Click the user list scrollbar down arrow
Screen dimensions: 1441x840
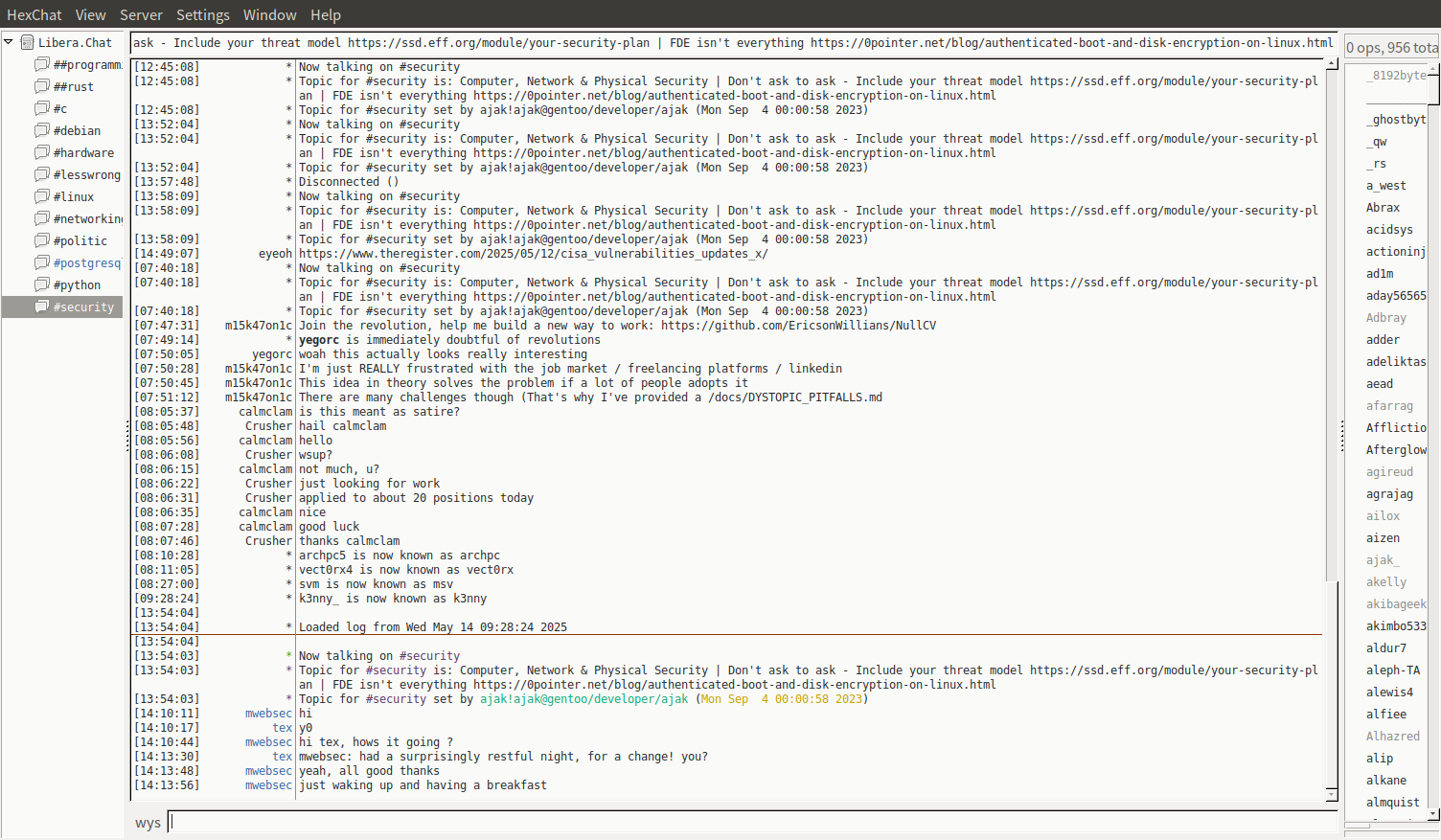[x=1434, y=814]
